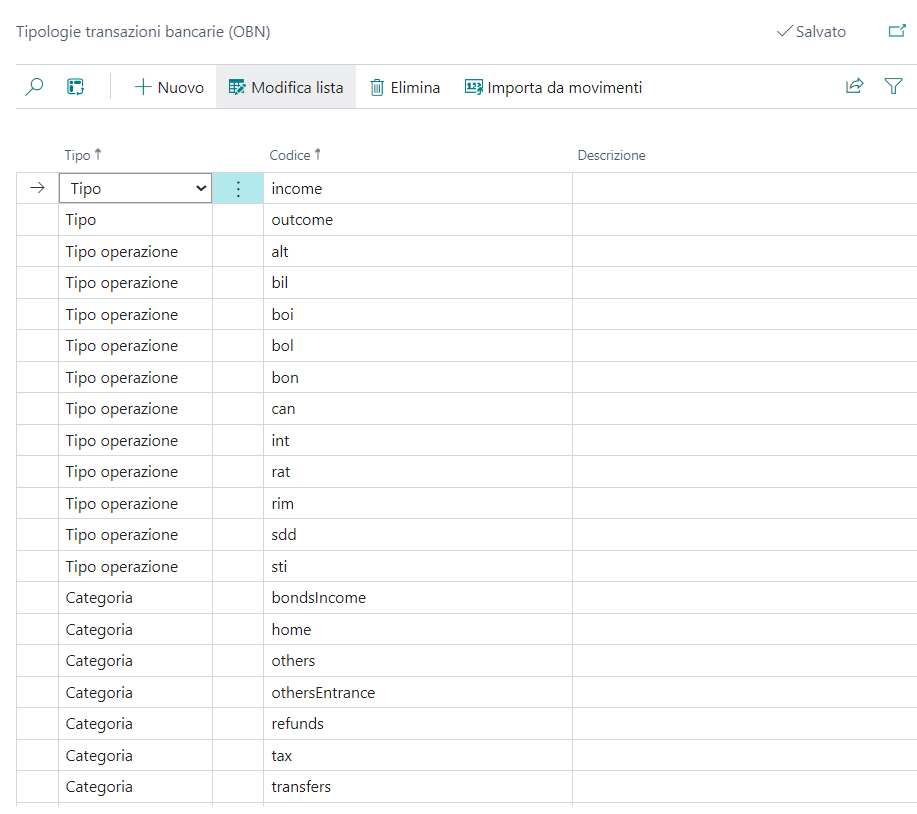Toggle Modifica lista mode
This screenshot has width=917, height=814.
coord(286,87)
